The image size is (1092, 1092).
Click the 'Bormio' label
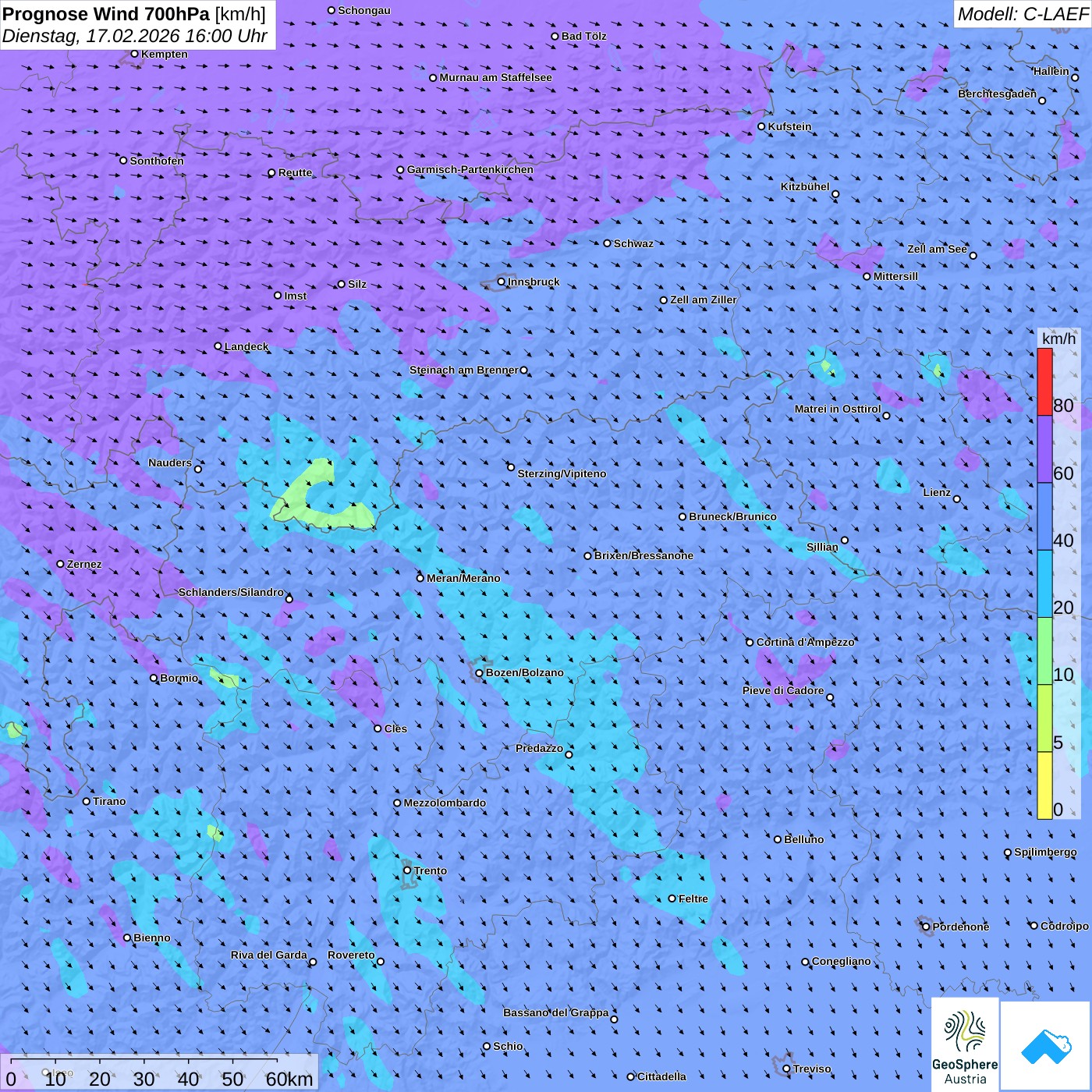pos(179,678)
